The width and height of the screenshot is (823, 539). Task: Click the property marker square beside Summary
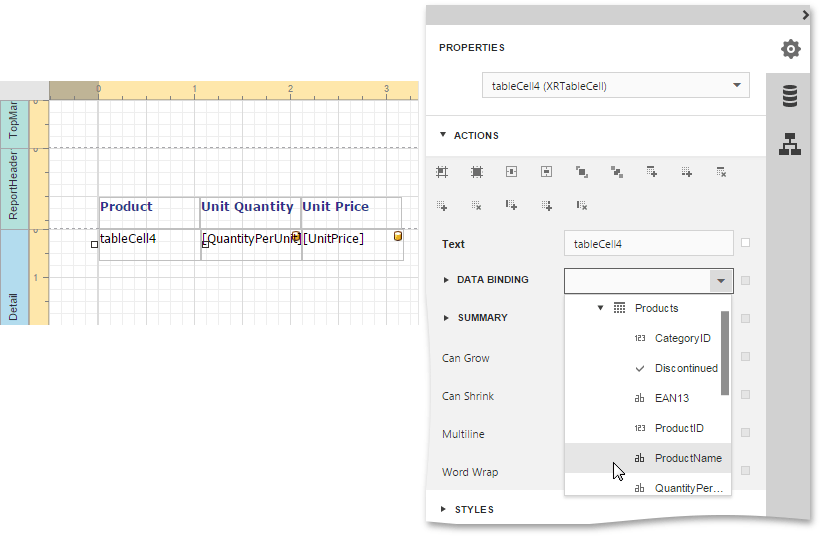pyautogui.click(x=745, y=319)
